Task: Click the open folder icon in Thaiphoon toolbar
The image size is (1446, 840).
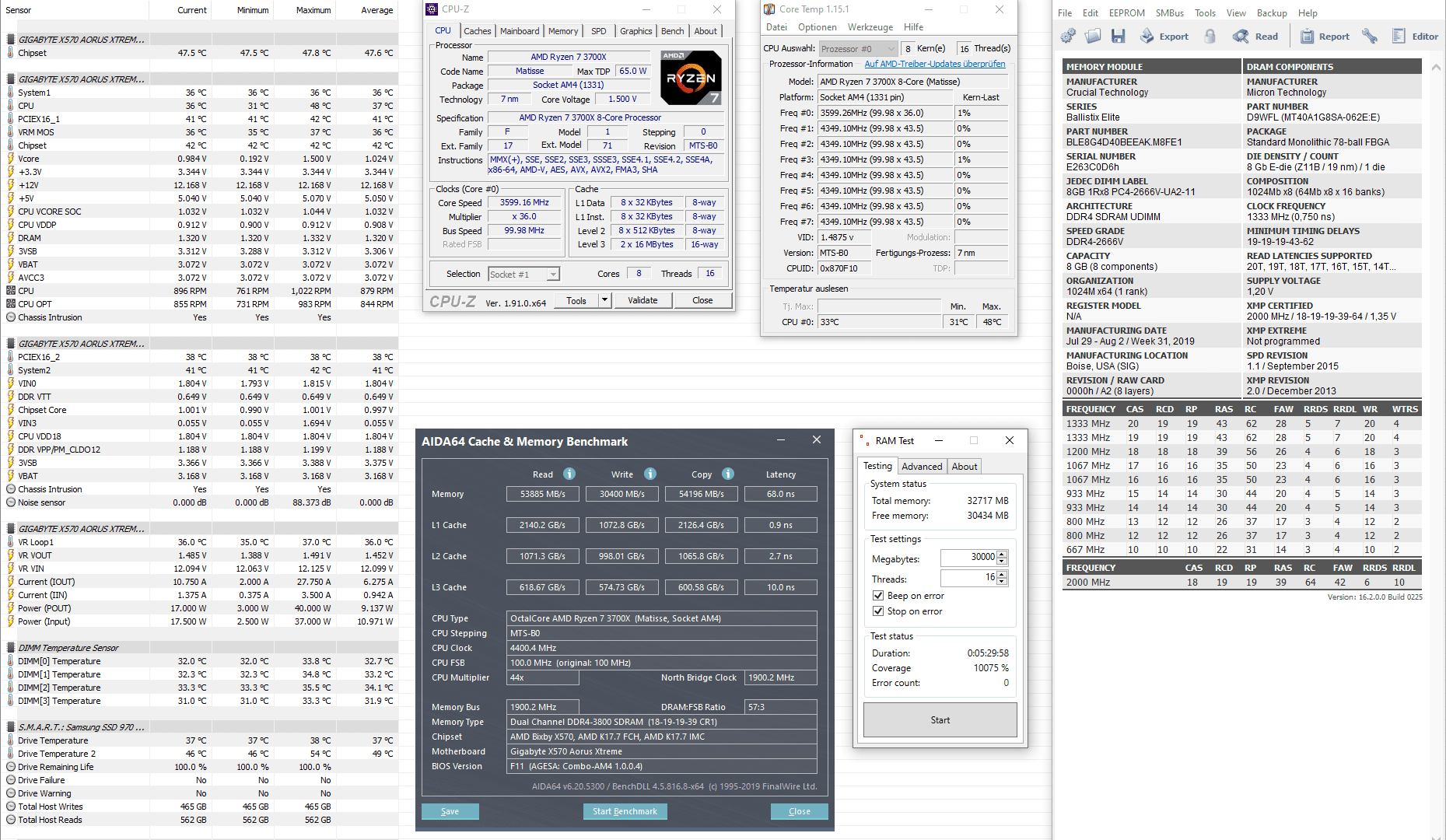Action: [1093, 36]
